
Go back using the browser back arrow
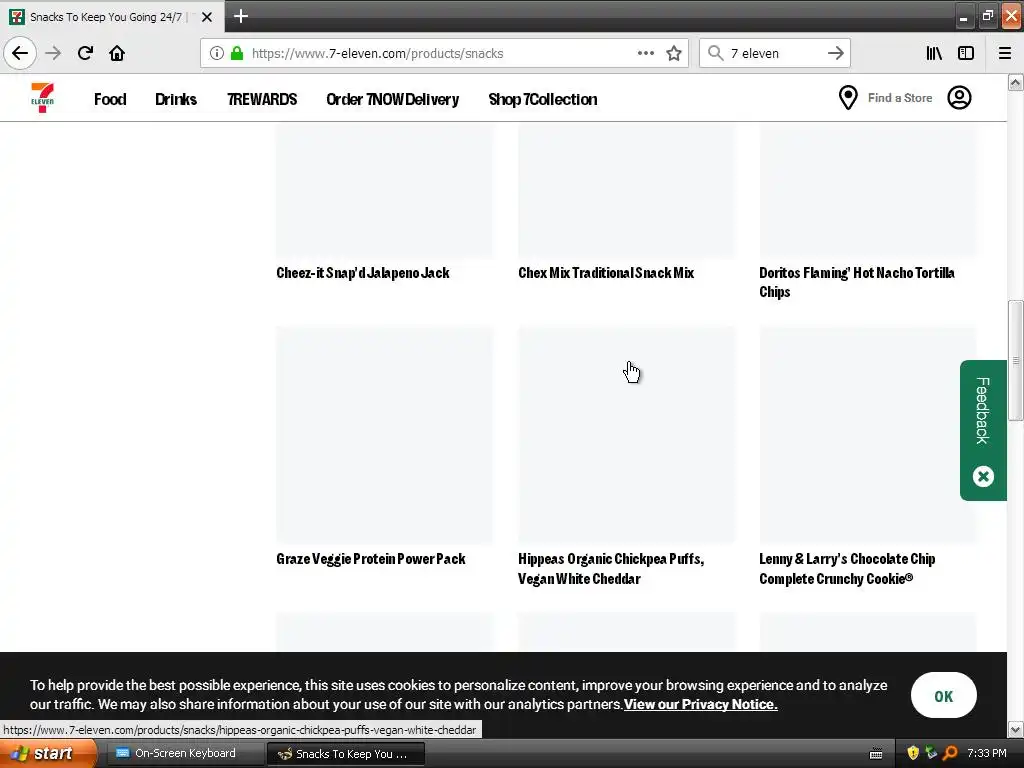[20, 53]
